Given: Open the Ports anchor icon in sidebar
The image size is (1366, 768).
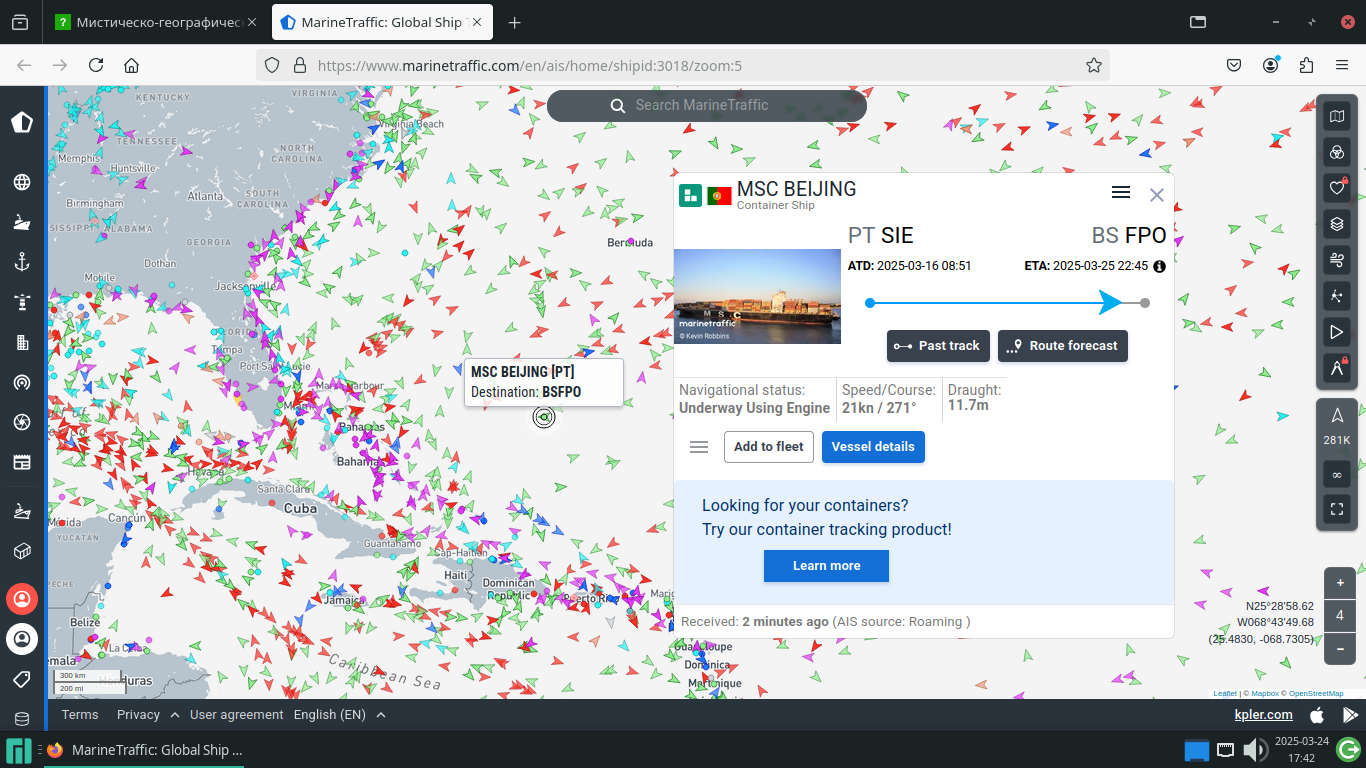Looking at the screenshot, I should [x=22, y=262].
